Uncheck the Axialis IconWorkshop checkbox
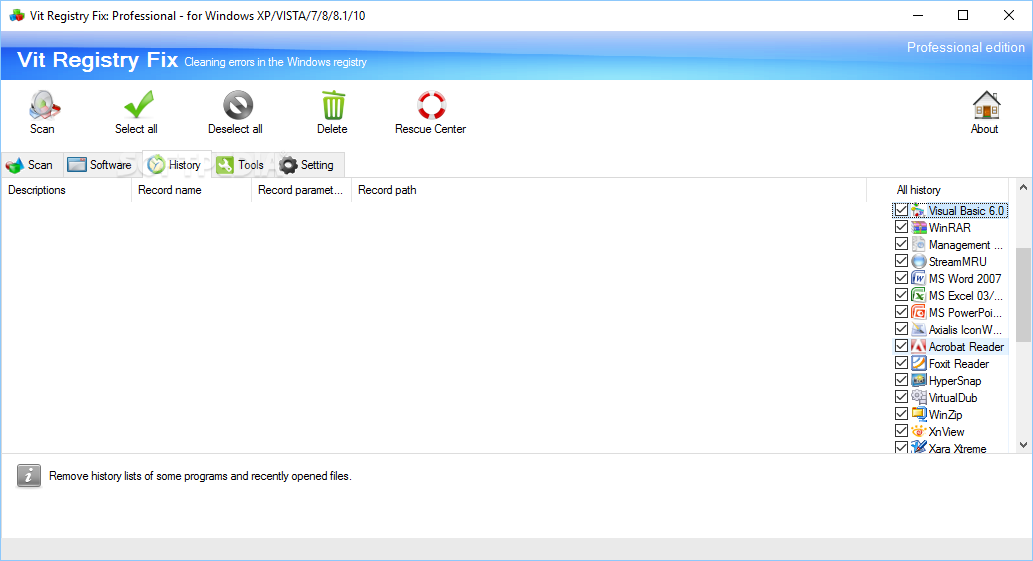The width and height of the screenshot is (1033, 561). (x=901, y=329)
